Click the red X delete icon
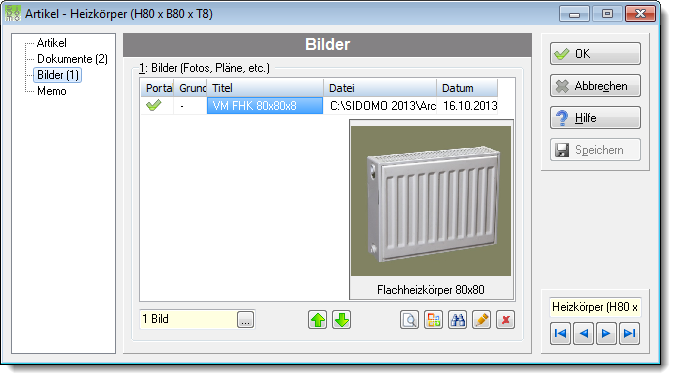Screen dimensions: 676x380 coord(505,320)
